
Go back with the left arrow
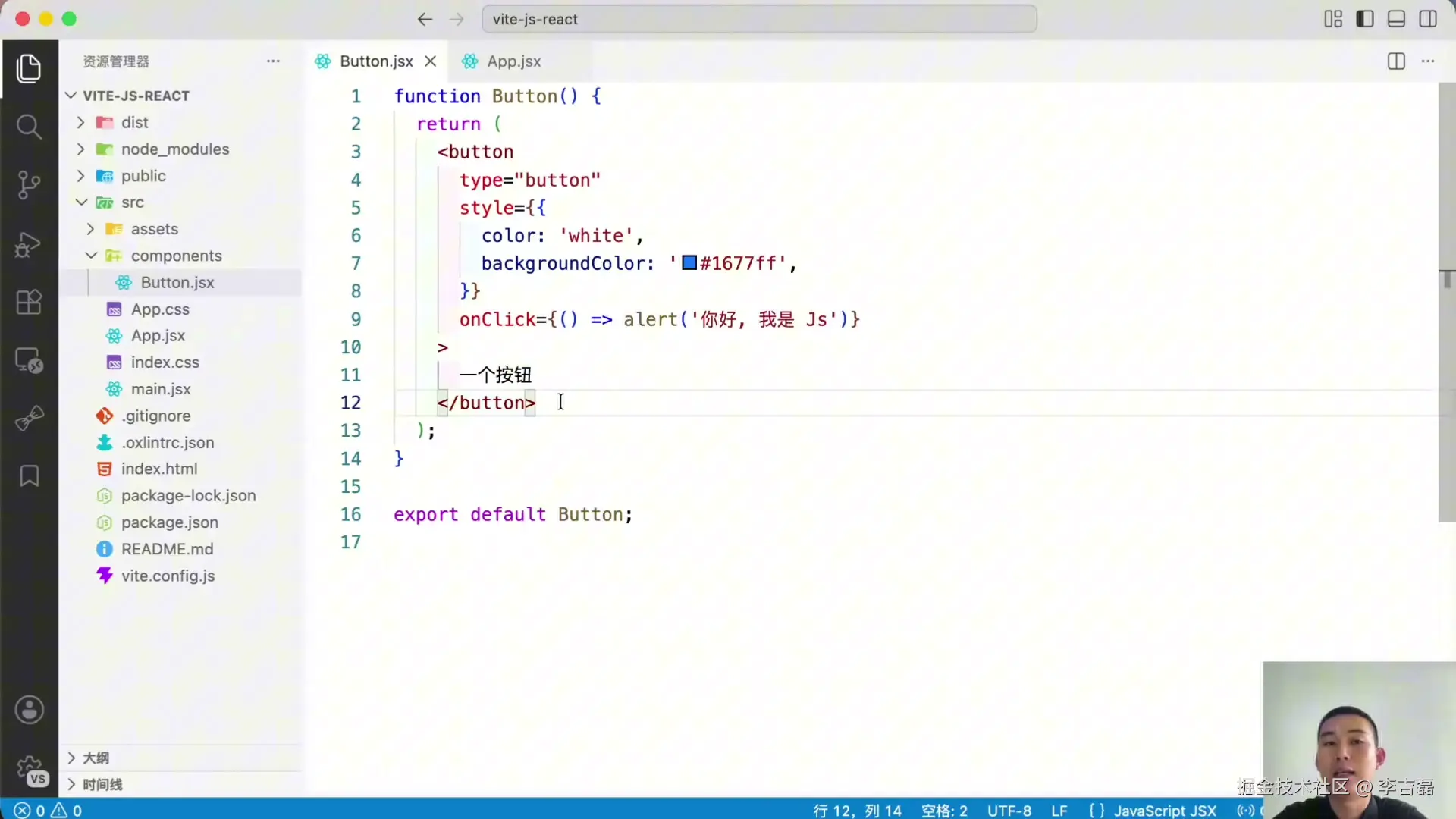pos(425,19)
